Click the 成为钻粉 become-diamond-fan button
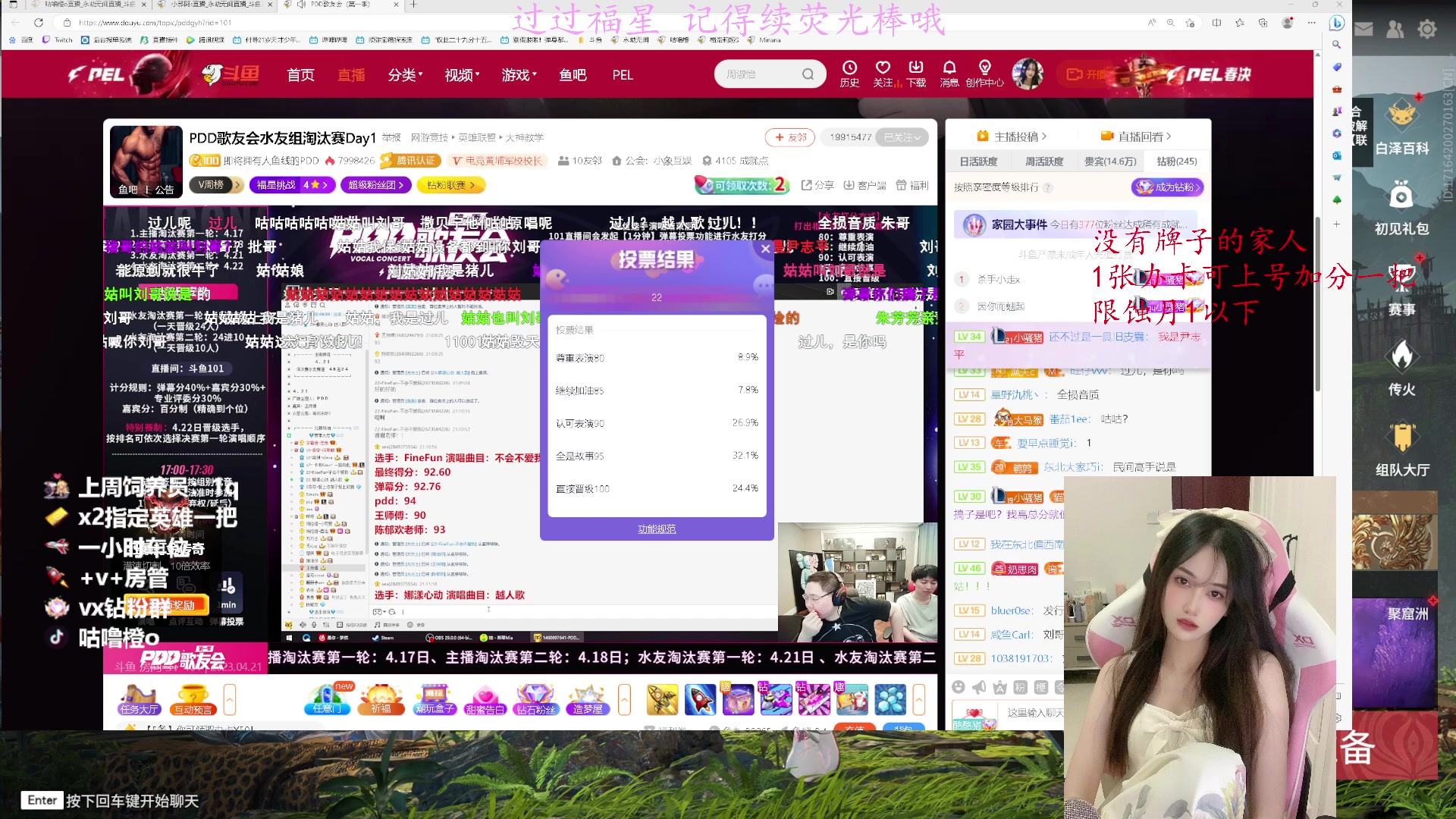Screen dimensions: 1456x819 pyautogui.click(x=1168, y=187)
